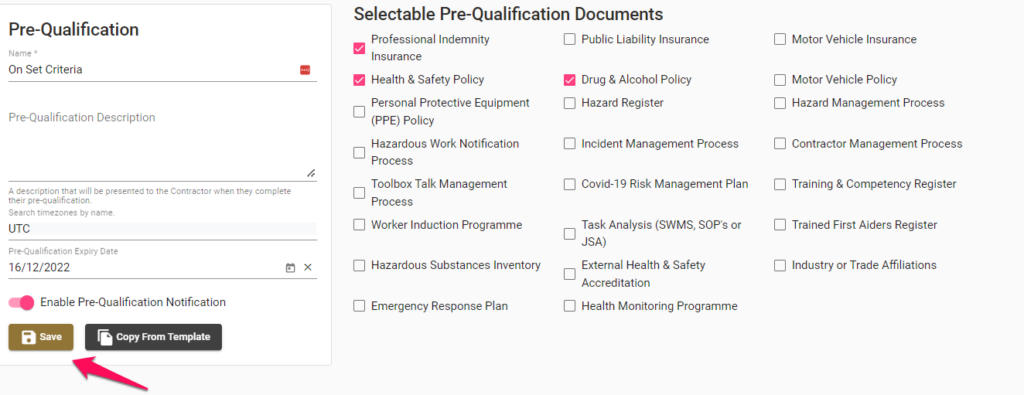Click the floppy disk icon on the Save button
This screenshot has height=395, width=1024.
28,337
